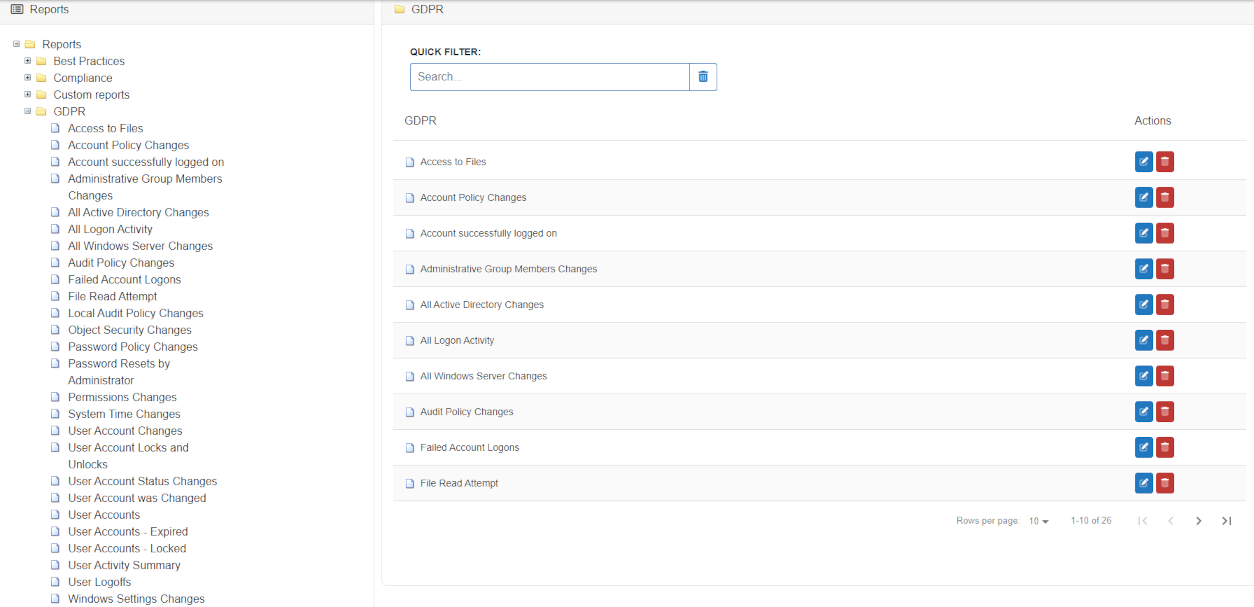Click the Quick Filter search field
The width and height of the screenshot is (1254, 607).
click(x=549, y=77)
